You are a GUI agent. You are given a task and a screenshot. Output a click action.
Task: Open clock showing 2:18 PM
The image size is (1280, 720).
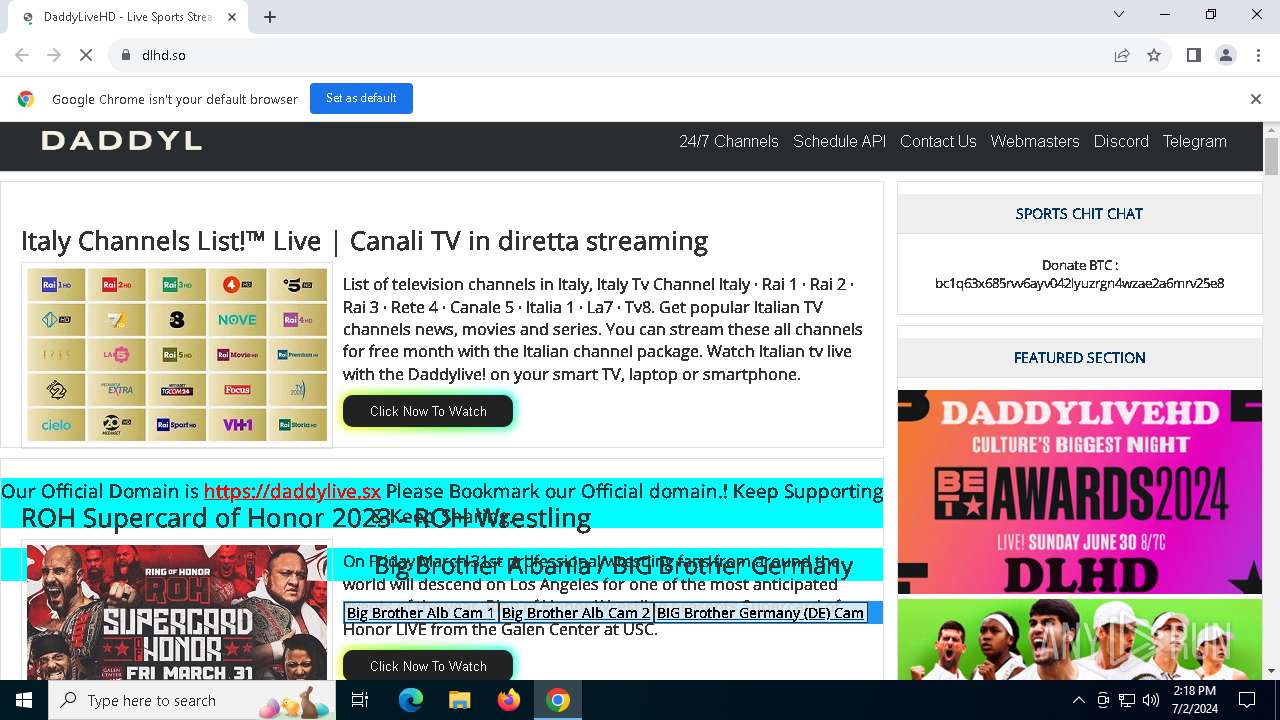tap(1195, 700)
